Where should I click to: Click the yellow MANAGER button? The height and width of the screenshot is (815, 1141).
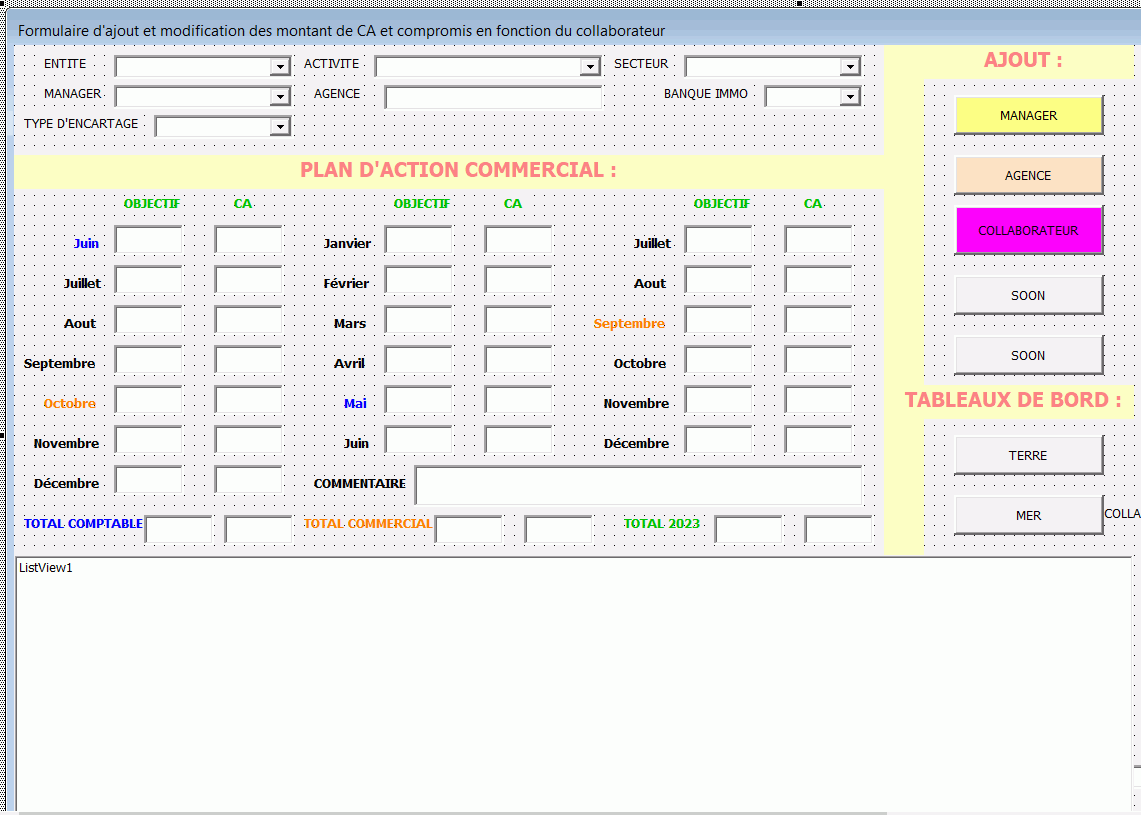point(1028,115)
